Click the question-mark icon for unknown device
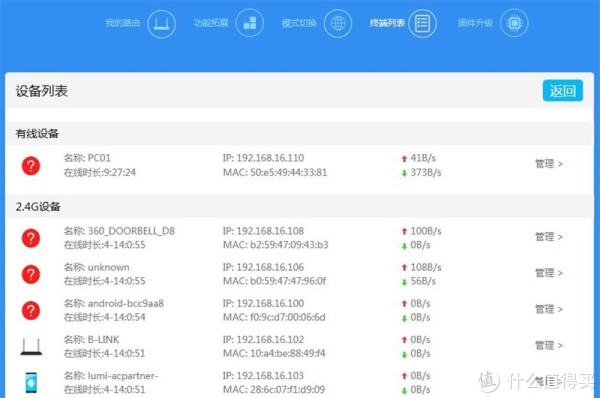This screenshot has height=398, width=600. pyautogui.click(x=31, y=274)
